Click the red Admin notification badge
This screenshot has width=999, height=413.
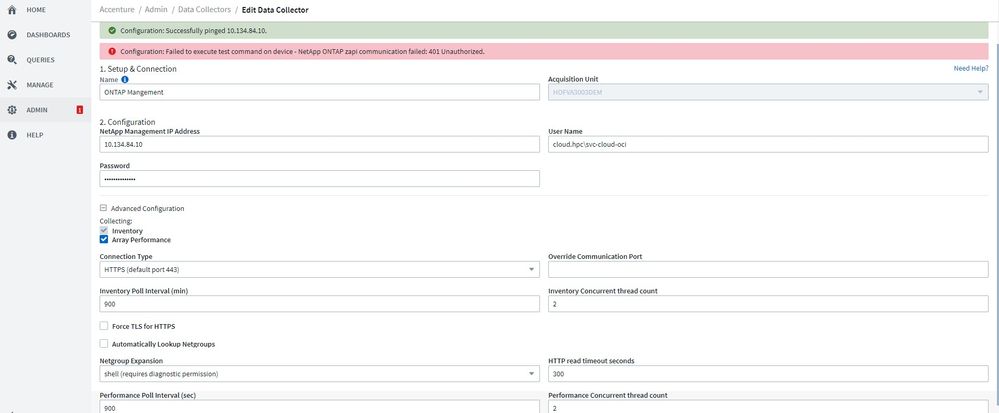(80, 110)
